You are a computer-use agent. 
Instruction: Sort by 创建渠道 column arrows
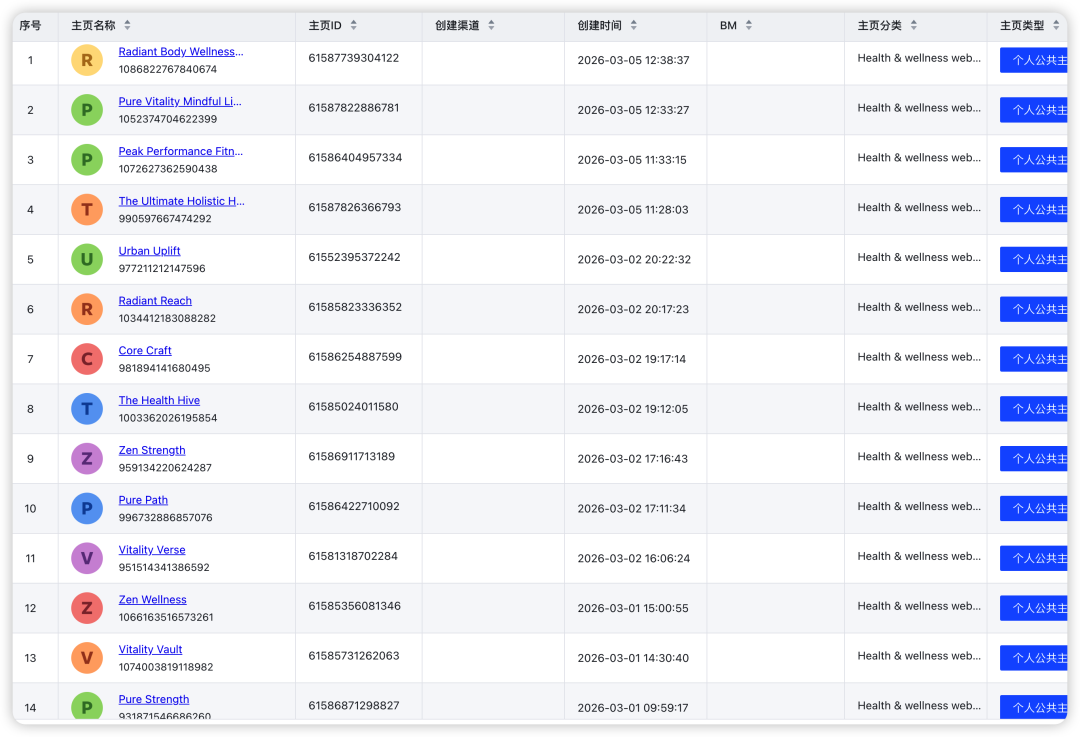(491, 25)
